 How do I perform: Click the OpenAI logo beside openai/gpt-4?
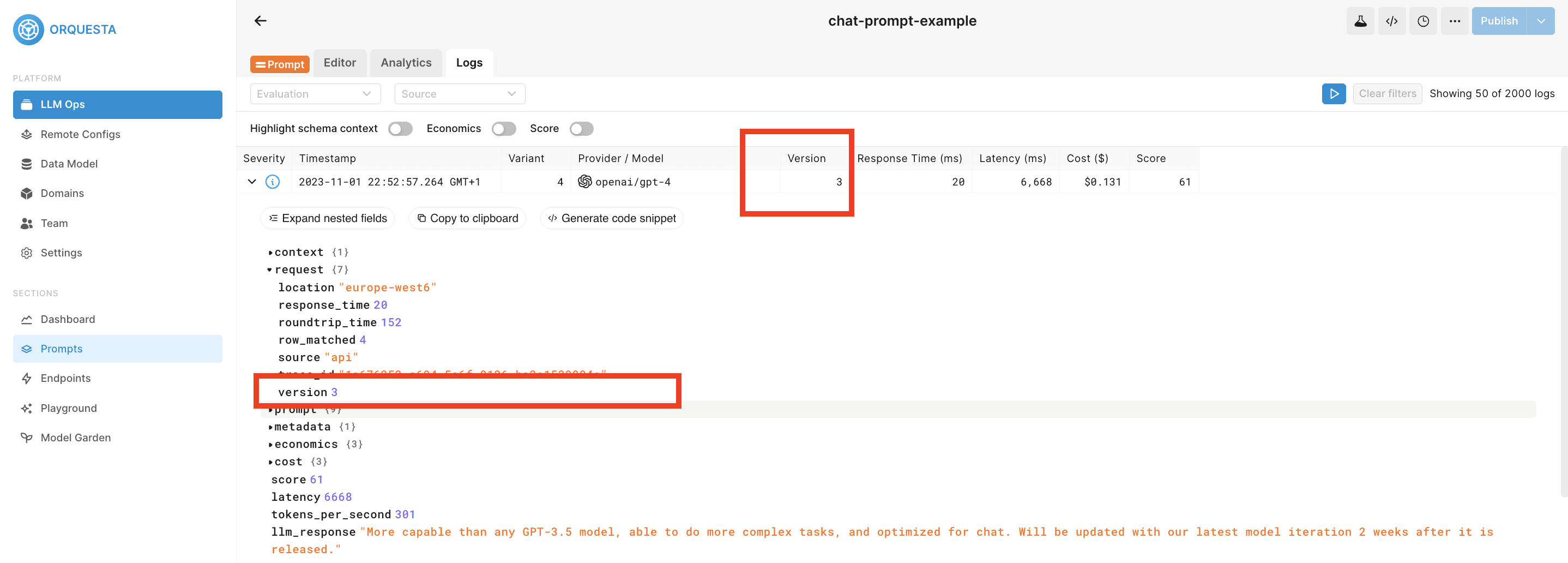click(584, 182)
